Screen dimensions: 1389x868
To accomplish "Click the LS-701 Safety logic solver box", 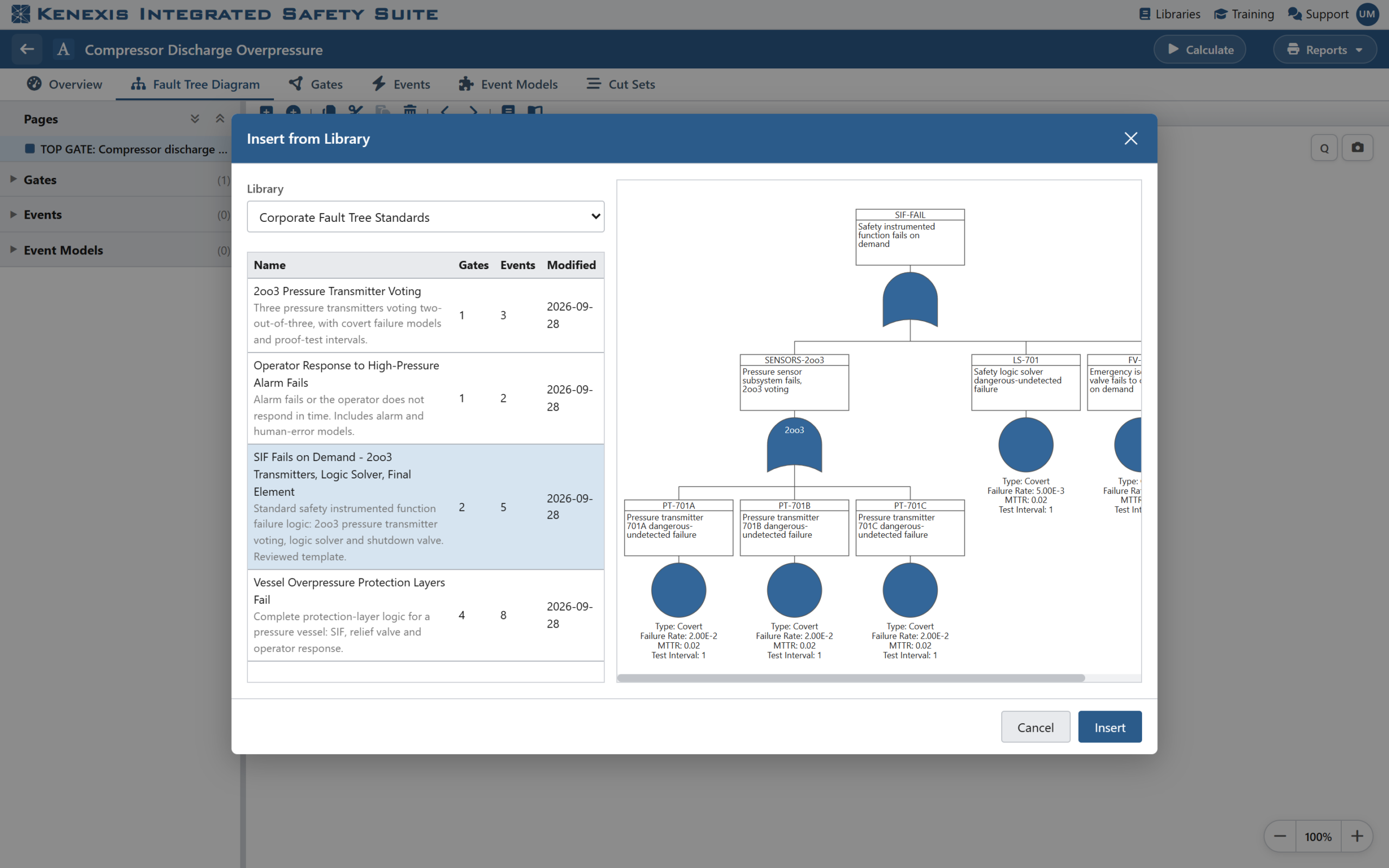I will tap(1025, 382).
